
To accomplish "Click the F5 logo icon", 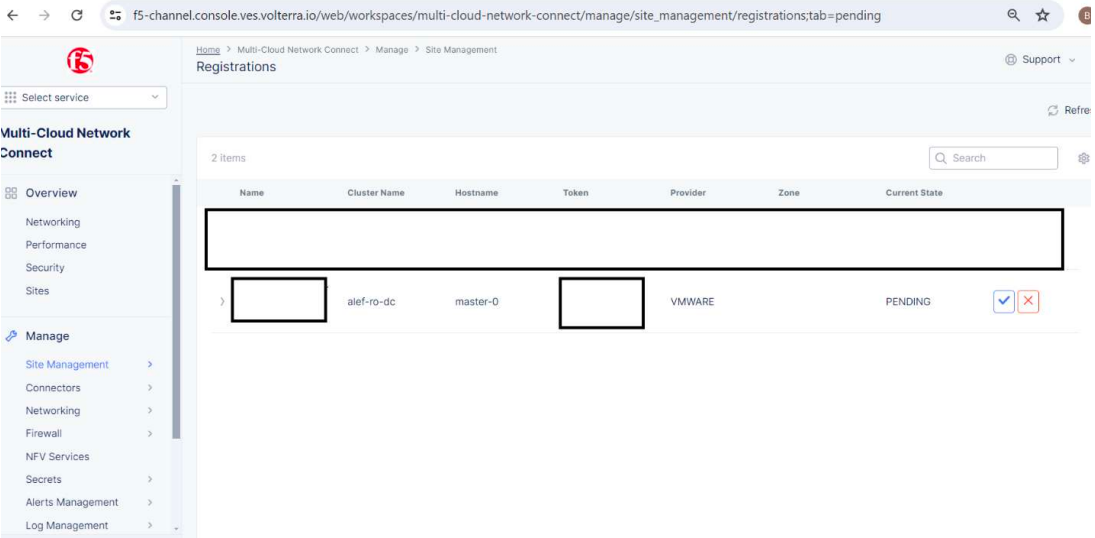I will [x=80, y=61].
